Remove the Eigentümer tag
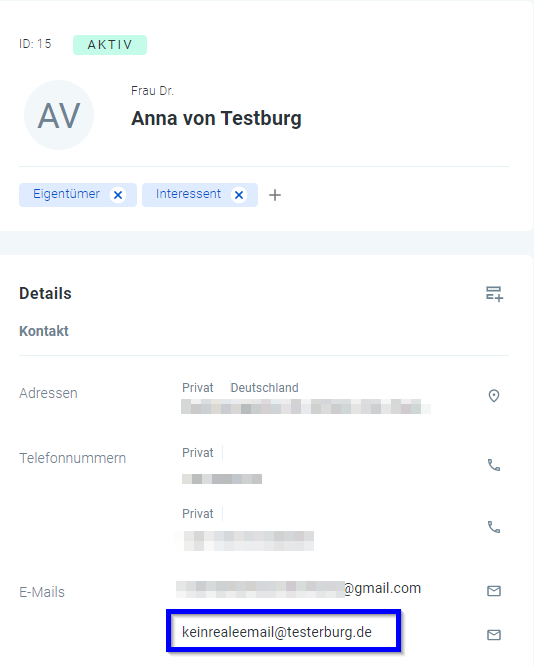534x666 pixels. click(x=118, y=195)
